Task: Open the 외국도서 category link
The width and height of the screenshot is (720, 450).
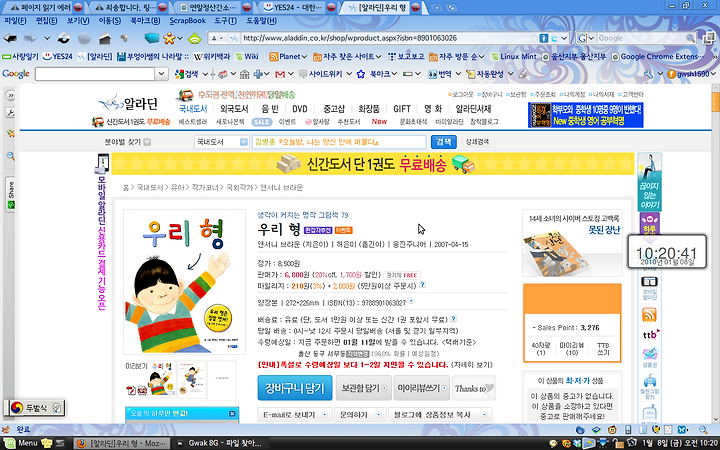Action: (234, 109)
